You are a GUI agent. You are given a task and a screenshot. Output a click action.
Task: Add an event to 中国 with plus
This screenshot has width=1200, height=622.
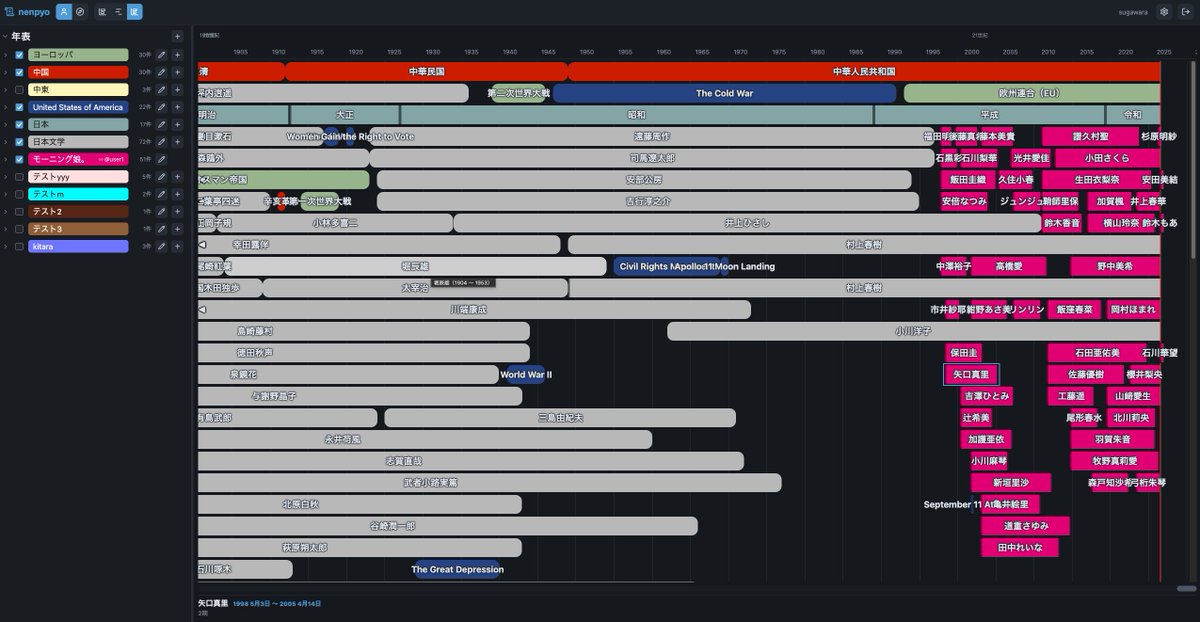(177, 72)
